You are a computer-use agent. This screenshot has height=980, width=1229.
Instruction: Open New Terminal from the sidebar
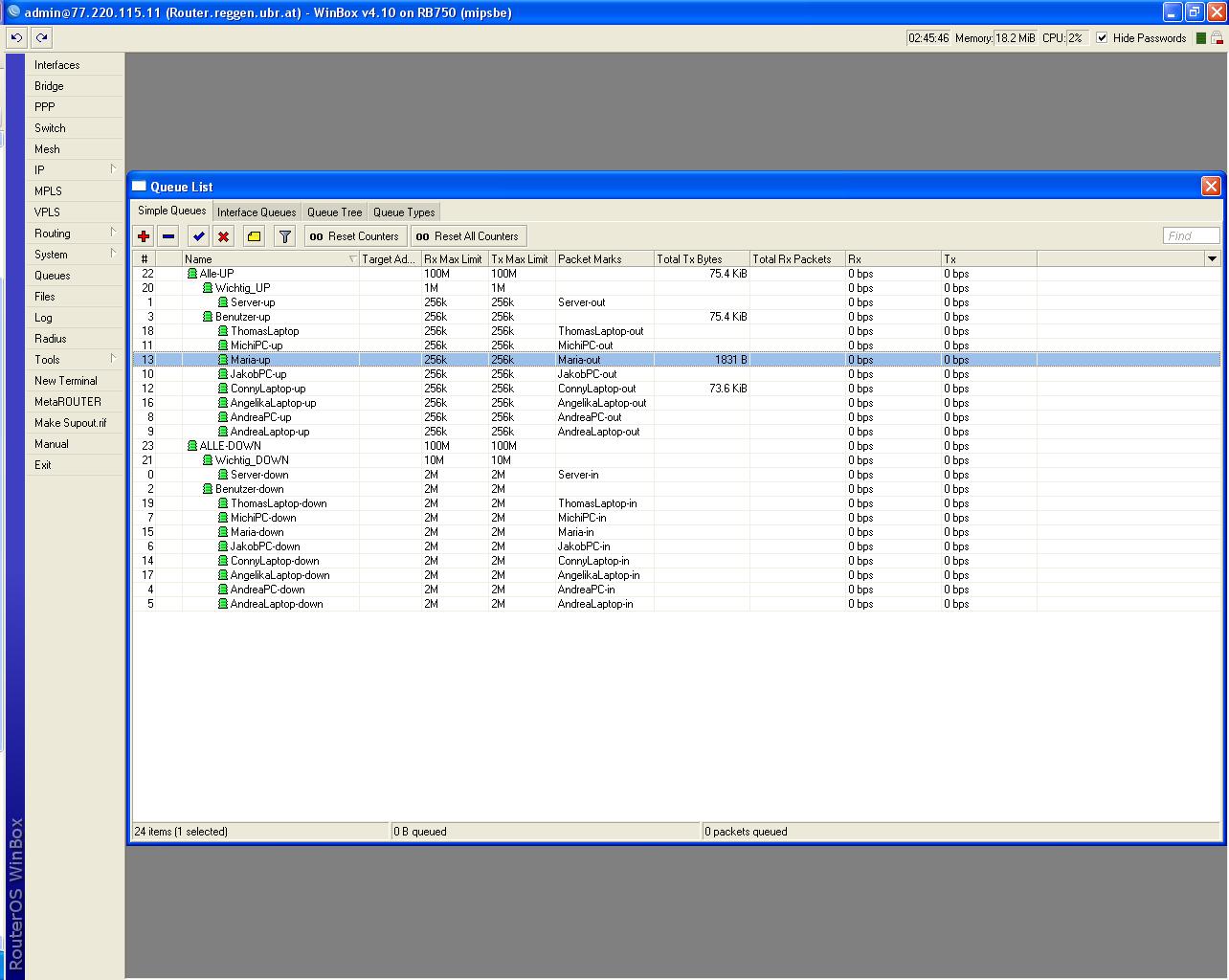pos(65,380)
